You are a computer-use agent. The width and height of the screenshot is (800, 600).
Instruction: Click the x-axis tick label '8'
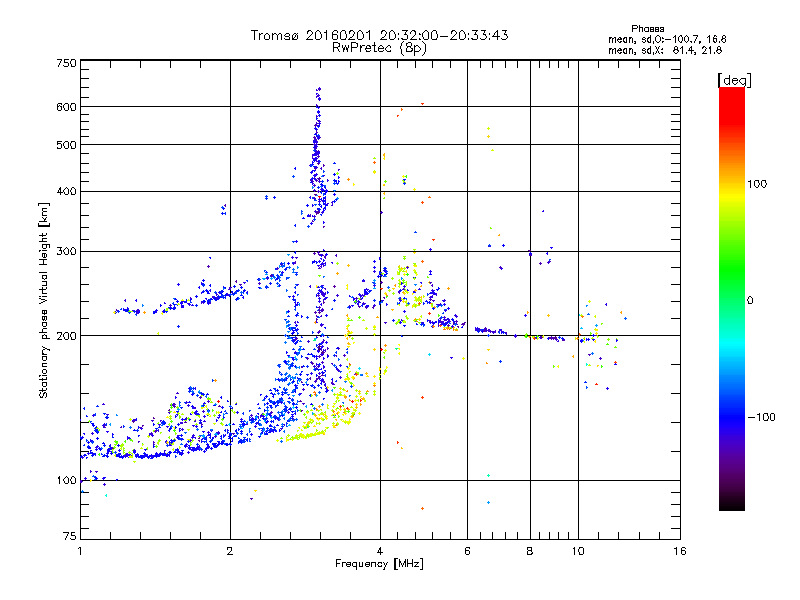coord(530,551)
